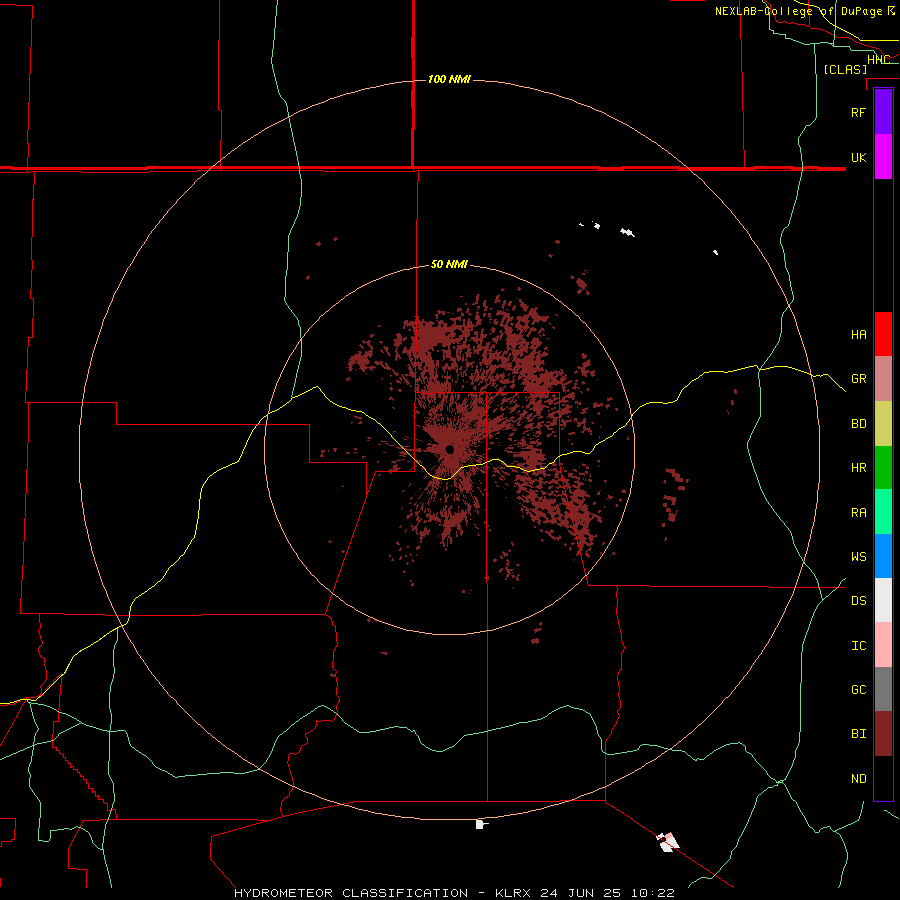Pick the green HR legend swatch
This screenshot has width=900, height=900.
click(x=883, y=468)
